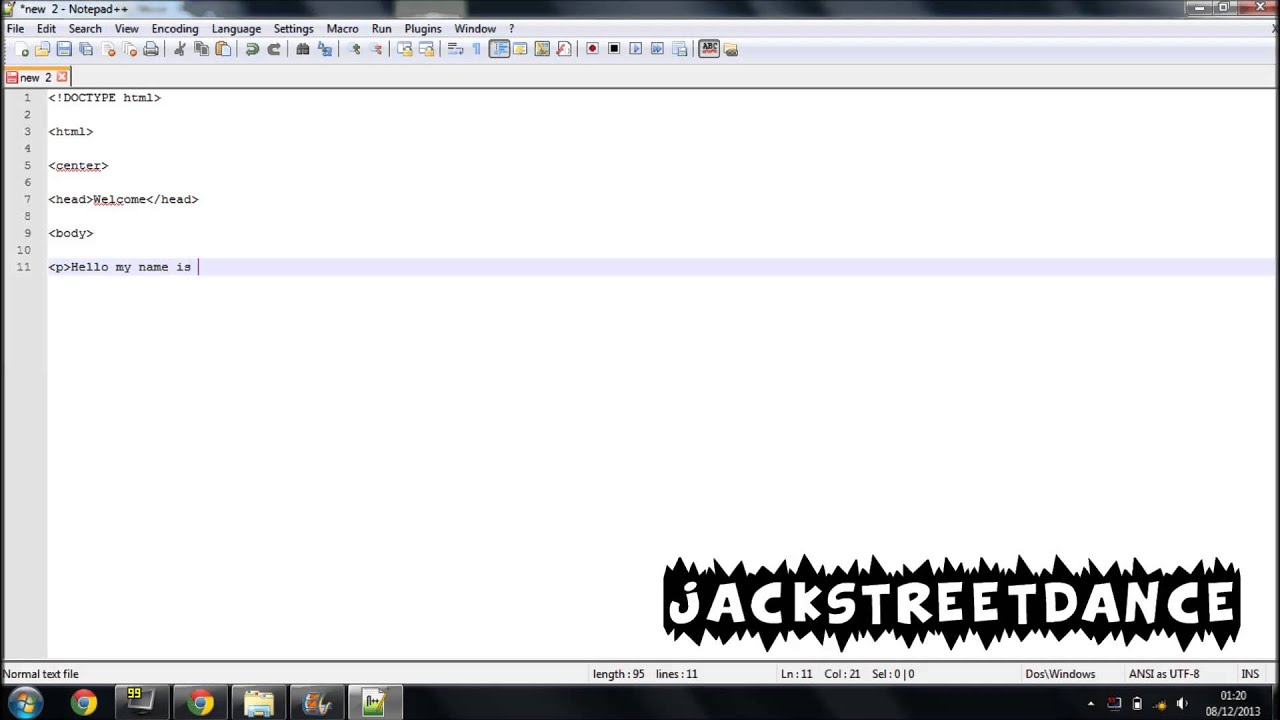
Task: Click the Save All toolbar icon
Action: click(x=86, y=49)
